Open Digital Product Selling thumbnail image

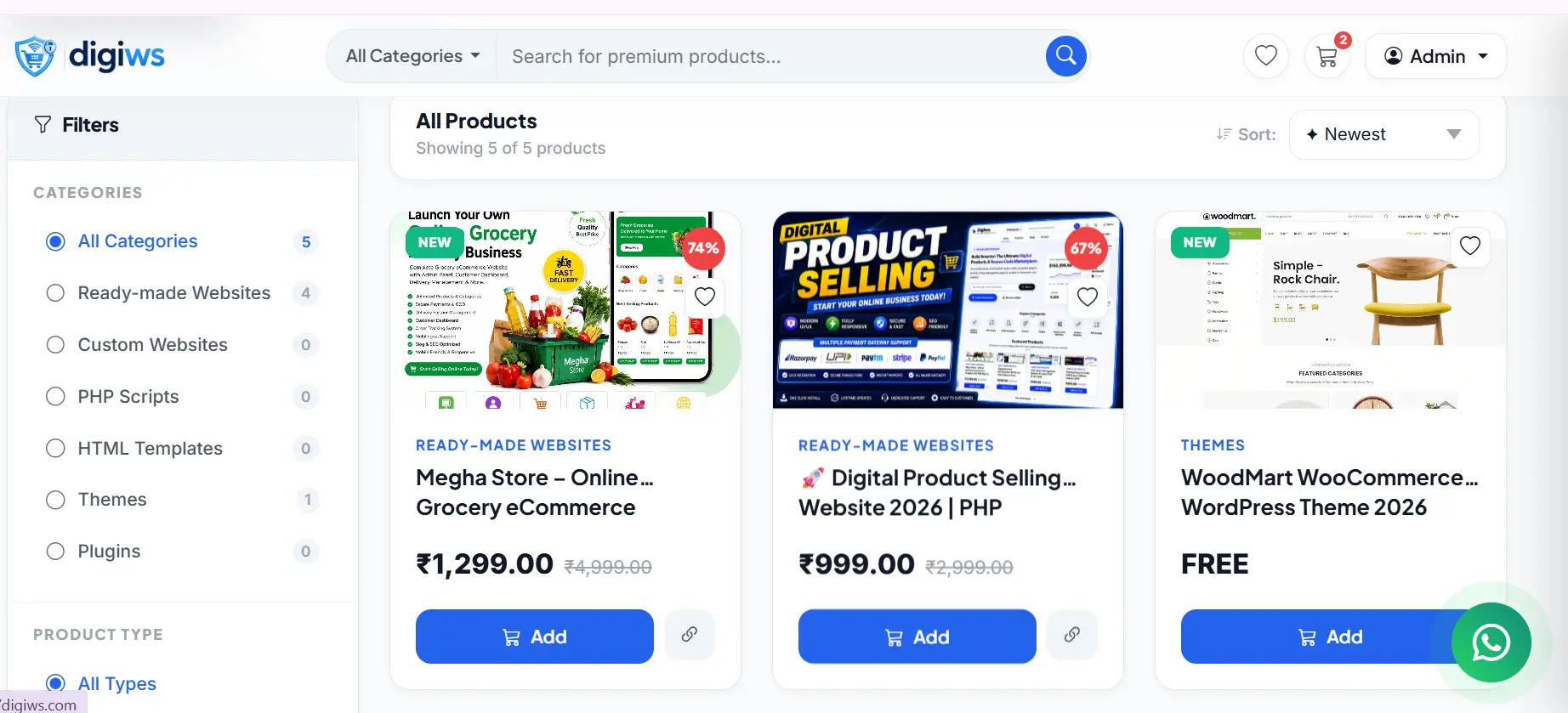[947, 310]
